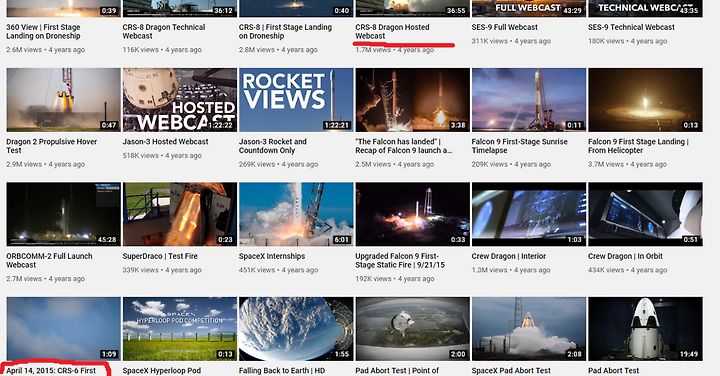Open SpaceX Internships title link
This screenshot has width=720, height=376.
tap(272, 256)
